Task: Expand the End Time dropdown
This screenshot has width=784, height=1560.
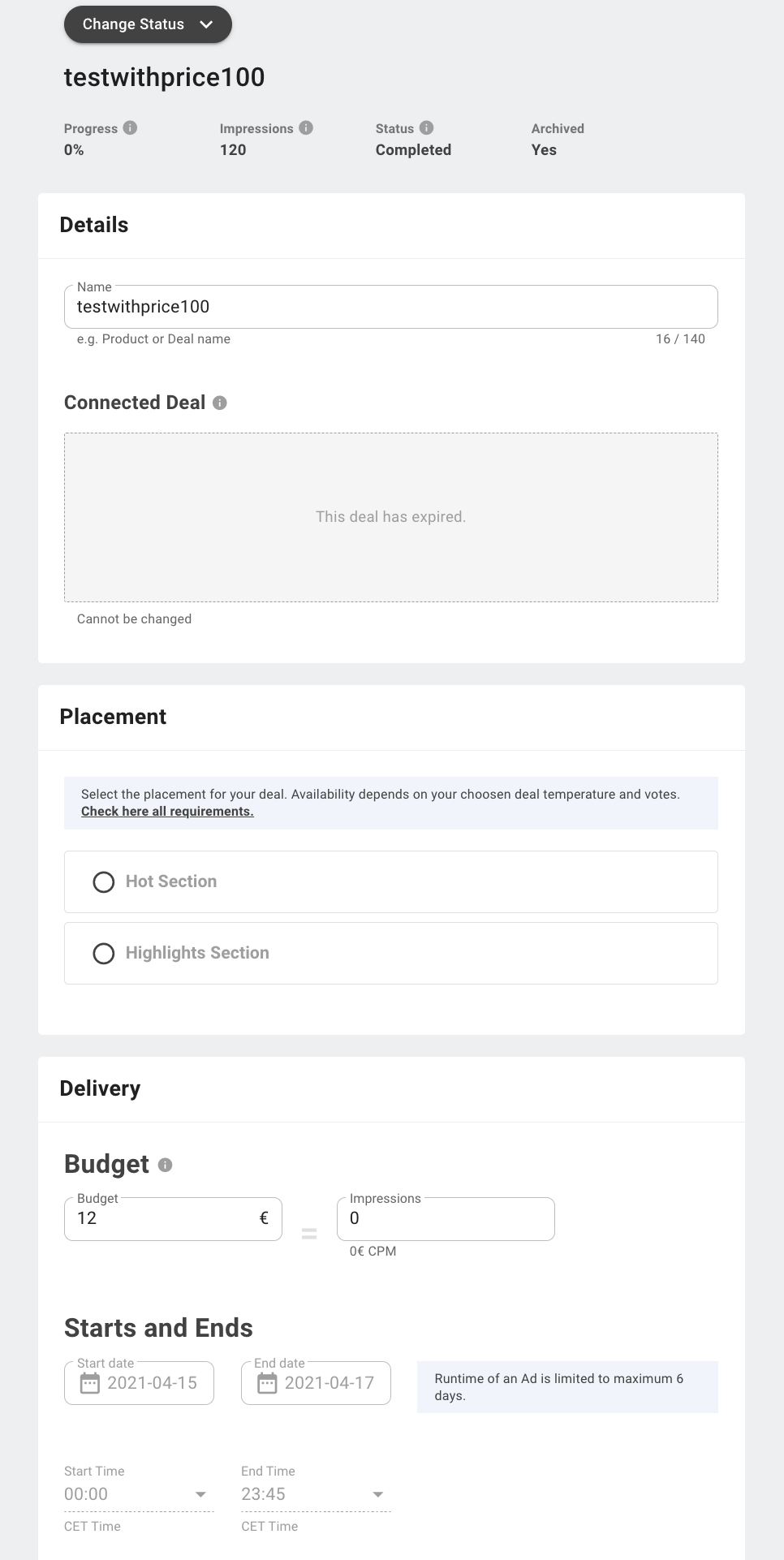Action: coord(377,1494)
